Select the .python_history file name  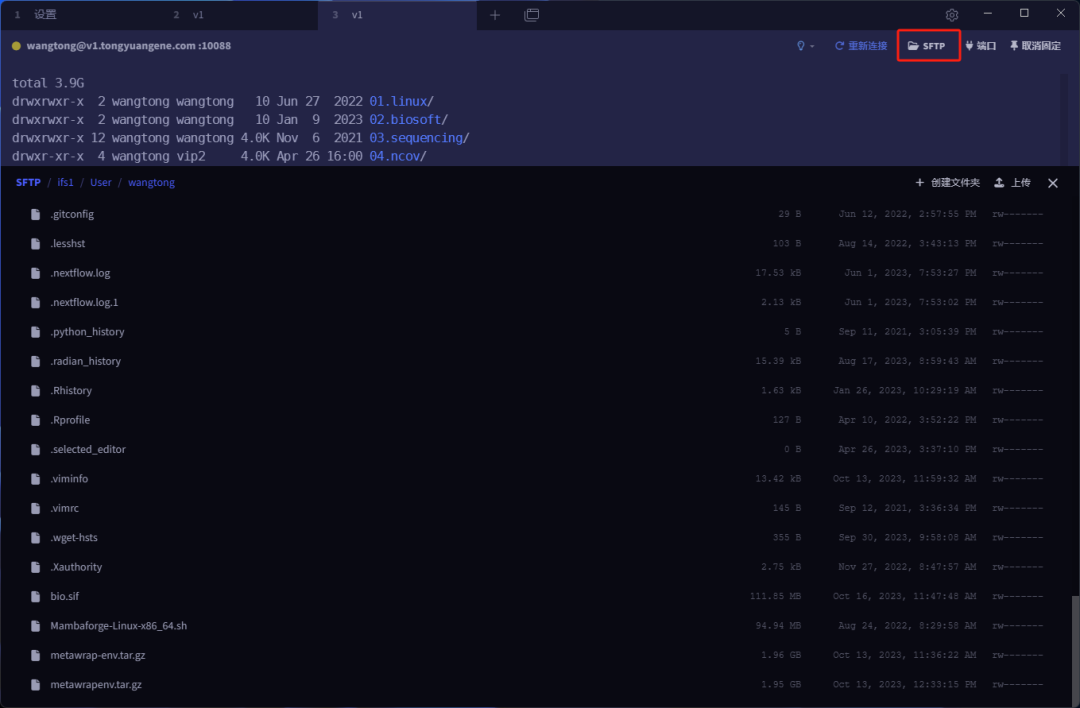(87, 332)
